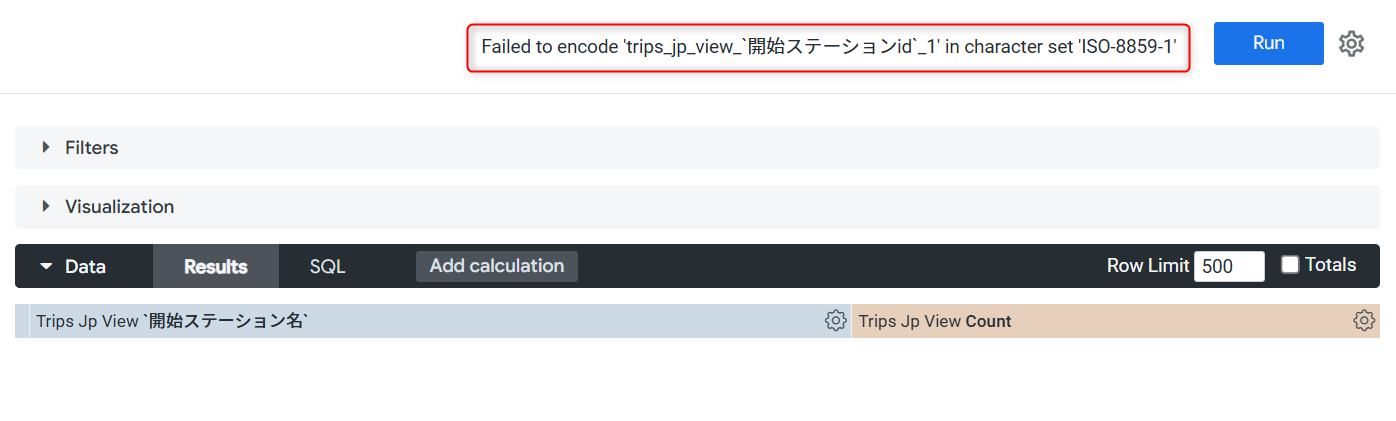Open gear menu for 開始ステーション名 column
This screenshot has height=421, width=1396.
click(x=835, y=321)
